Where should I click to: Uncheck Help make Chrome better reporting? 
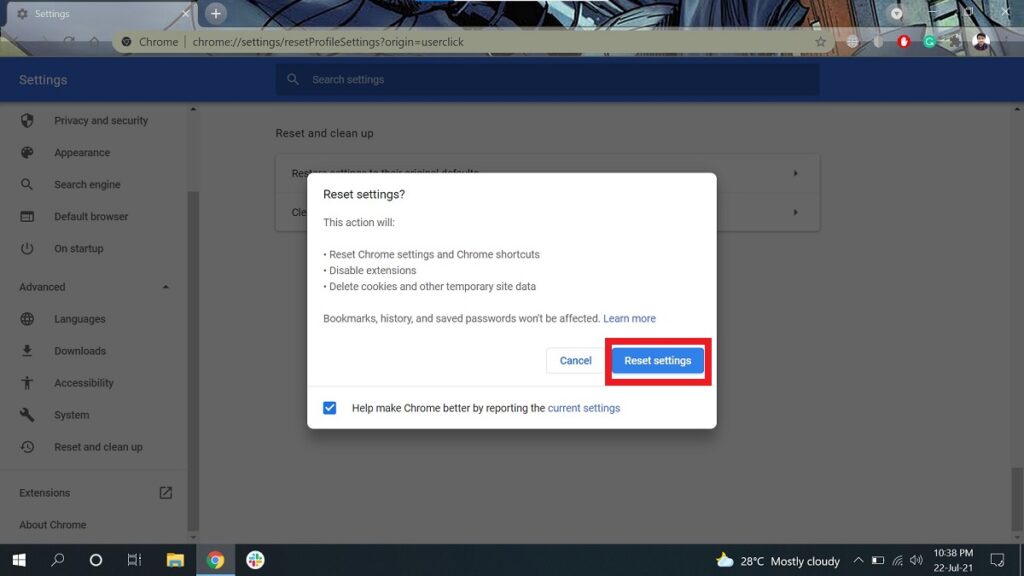pyautogui.click(x=329, y=407)
